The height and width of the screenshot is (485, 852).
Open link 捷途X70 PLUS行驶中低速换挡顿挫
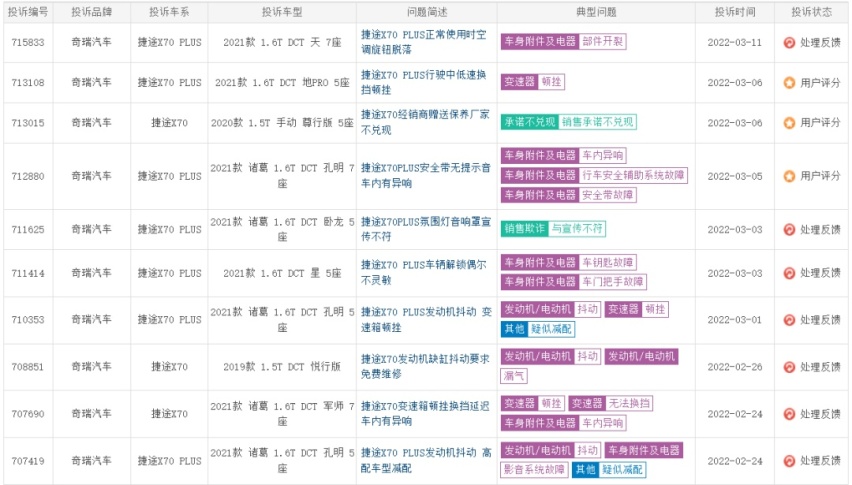423,82
